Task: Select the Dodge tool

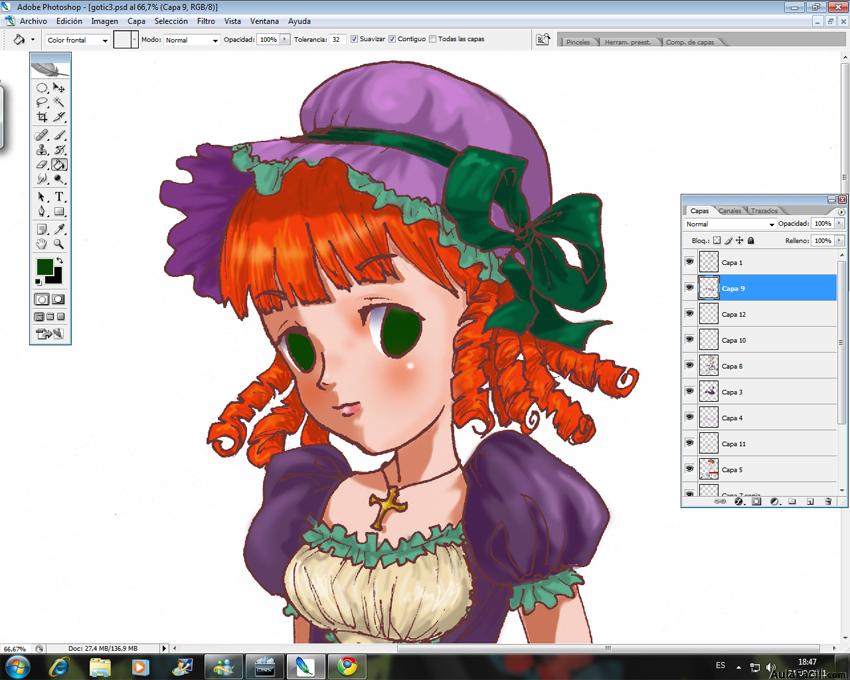Action: (59, 179)
